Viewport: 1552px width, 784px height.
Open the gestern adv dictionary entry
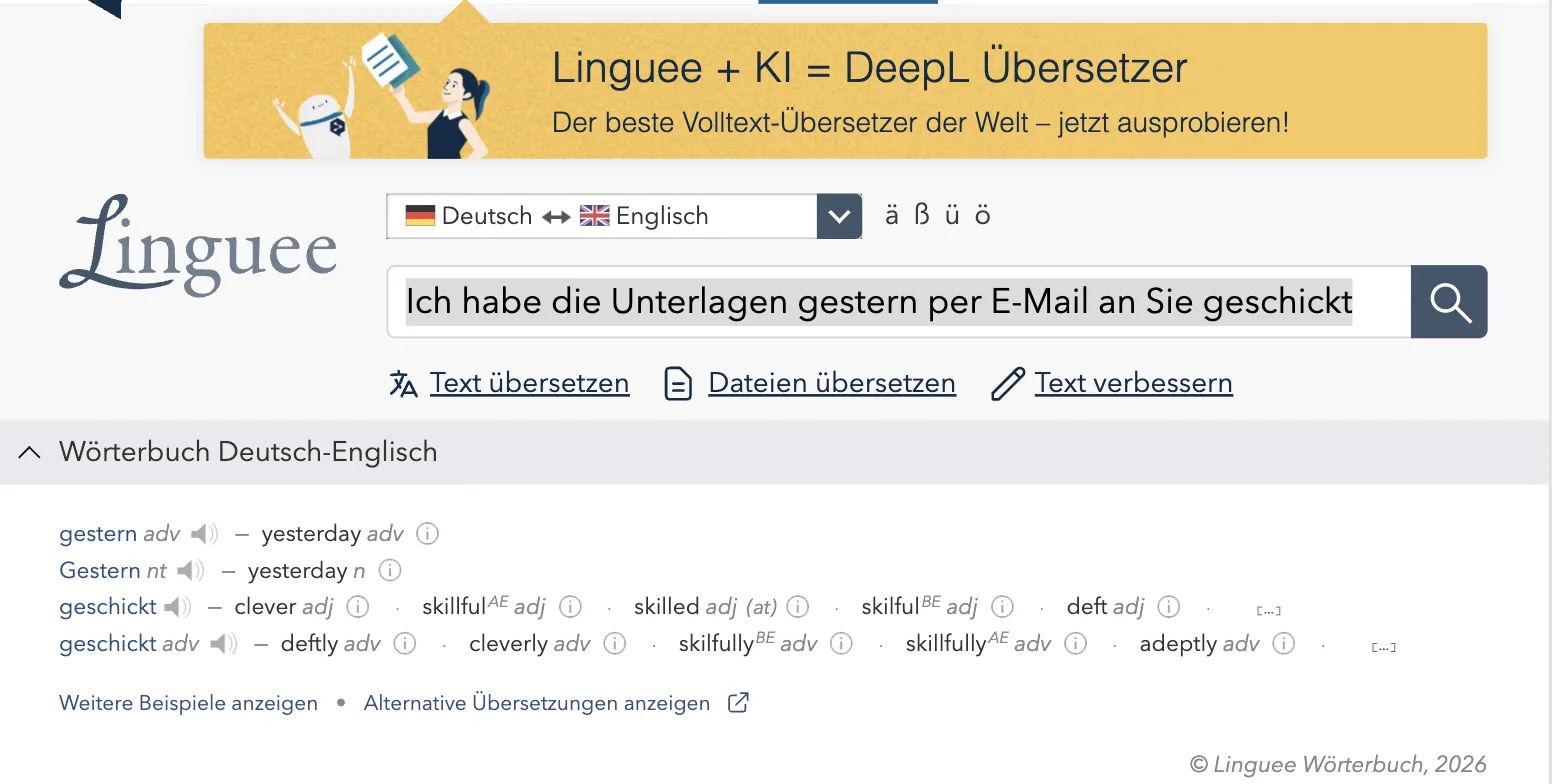98,534
